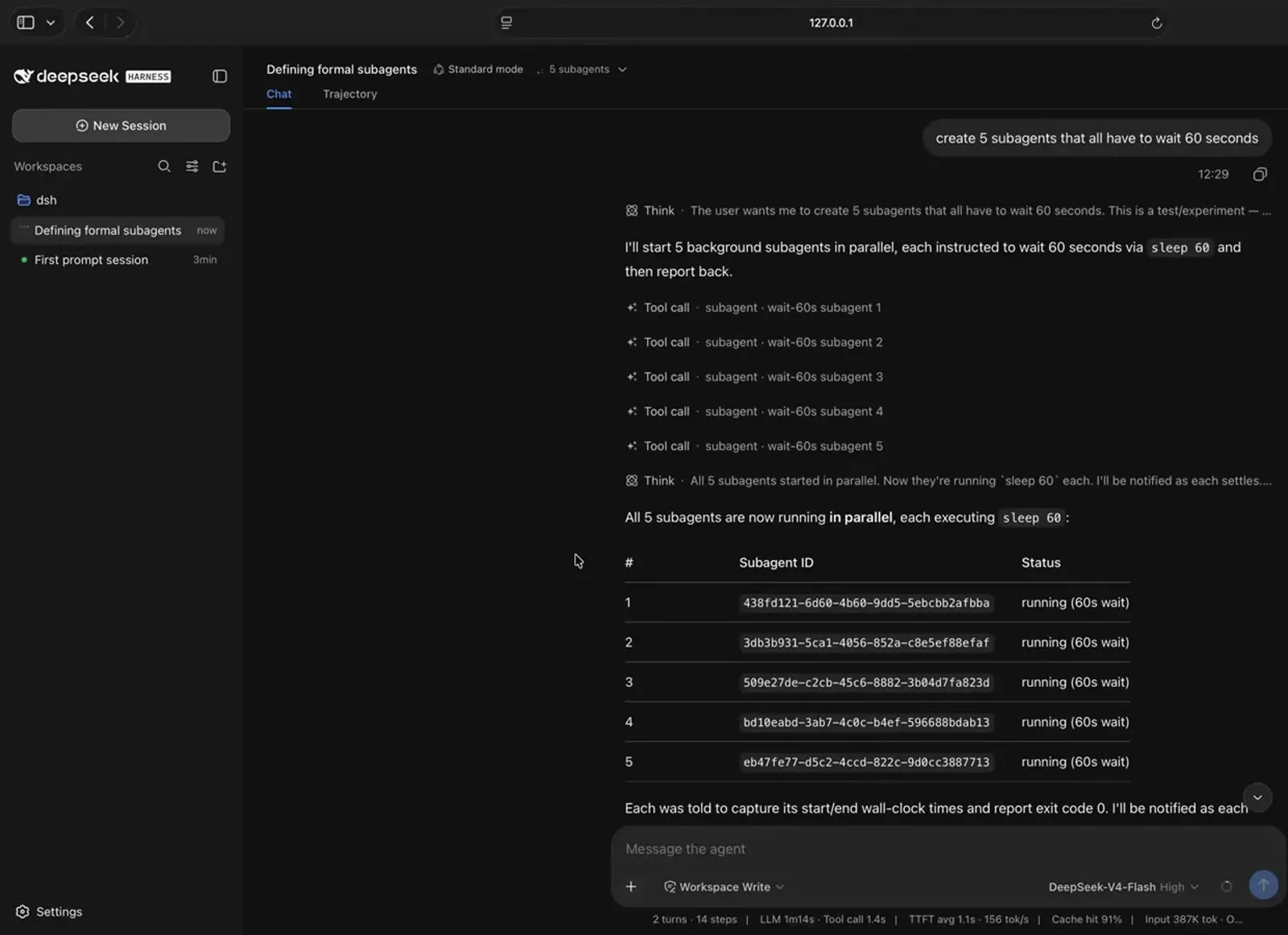The height and width of the screenshot is (935, 1288).
Task: Expand Tool call wait-60s subagent 4
Action: click(x=754, y=412)
